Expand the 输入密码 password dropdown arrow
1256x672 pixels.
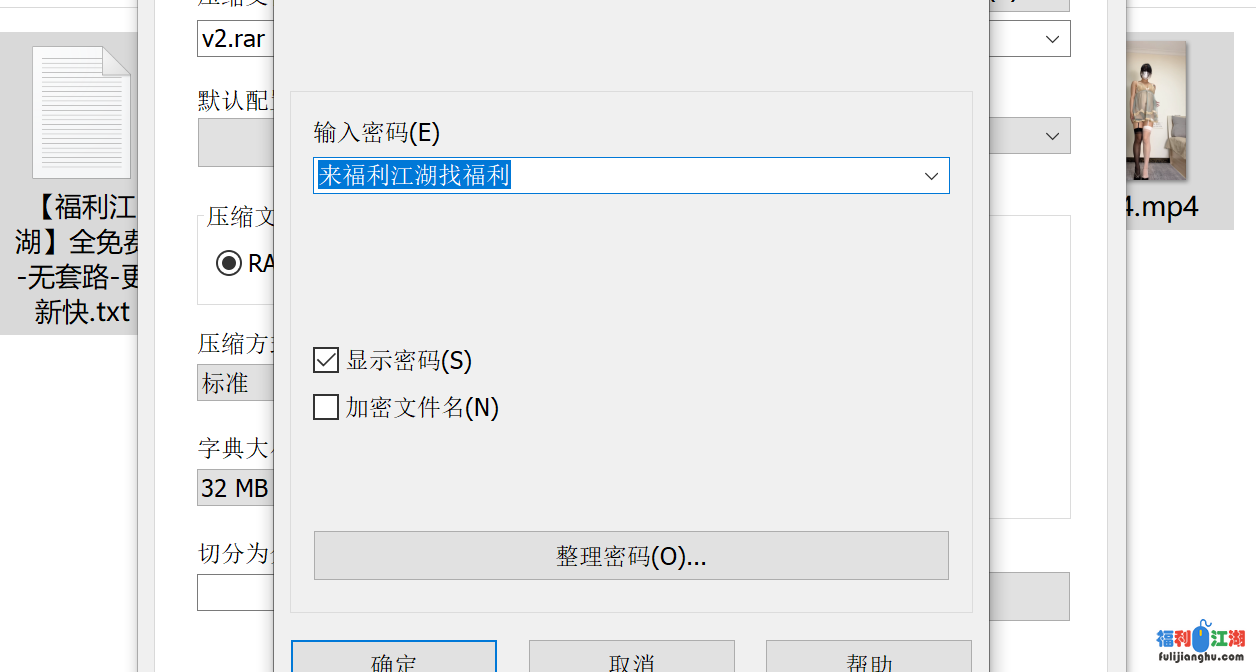(931, 176)
